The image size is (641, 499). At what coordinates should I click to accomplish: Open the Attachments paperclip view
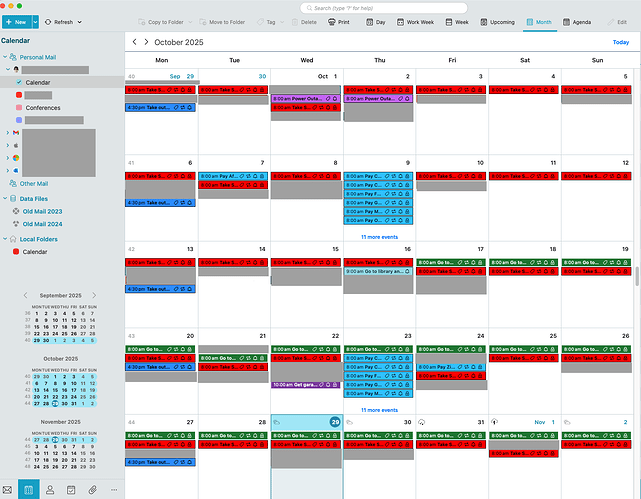tap(93, 490)
